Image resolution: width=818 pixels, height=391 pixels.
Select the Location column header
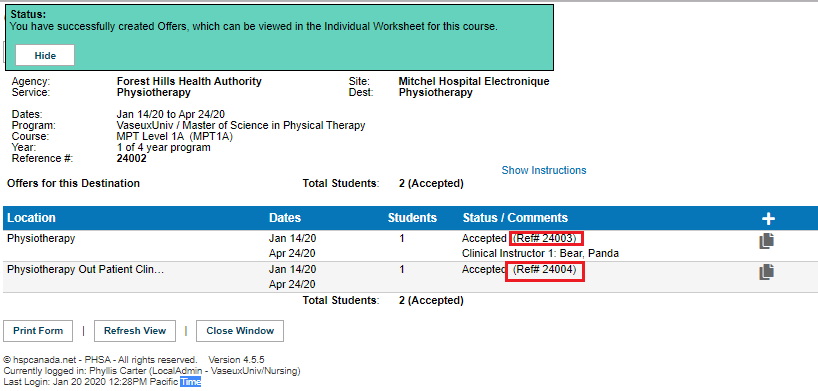pyautogui.click(x=31, y=218)
